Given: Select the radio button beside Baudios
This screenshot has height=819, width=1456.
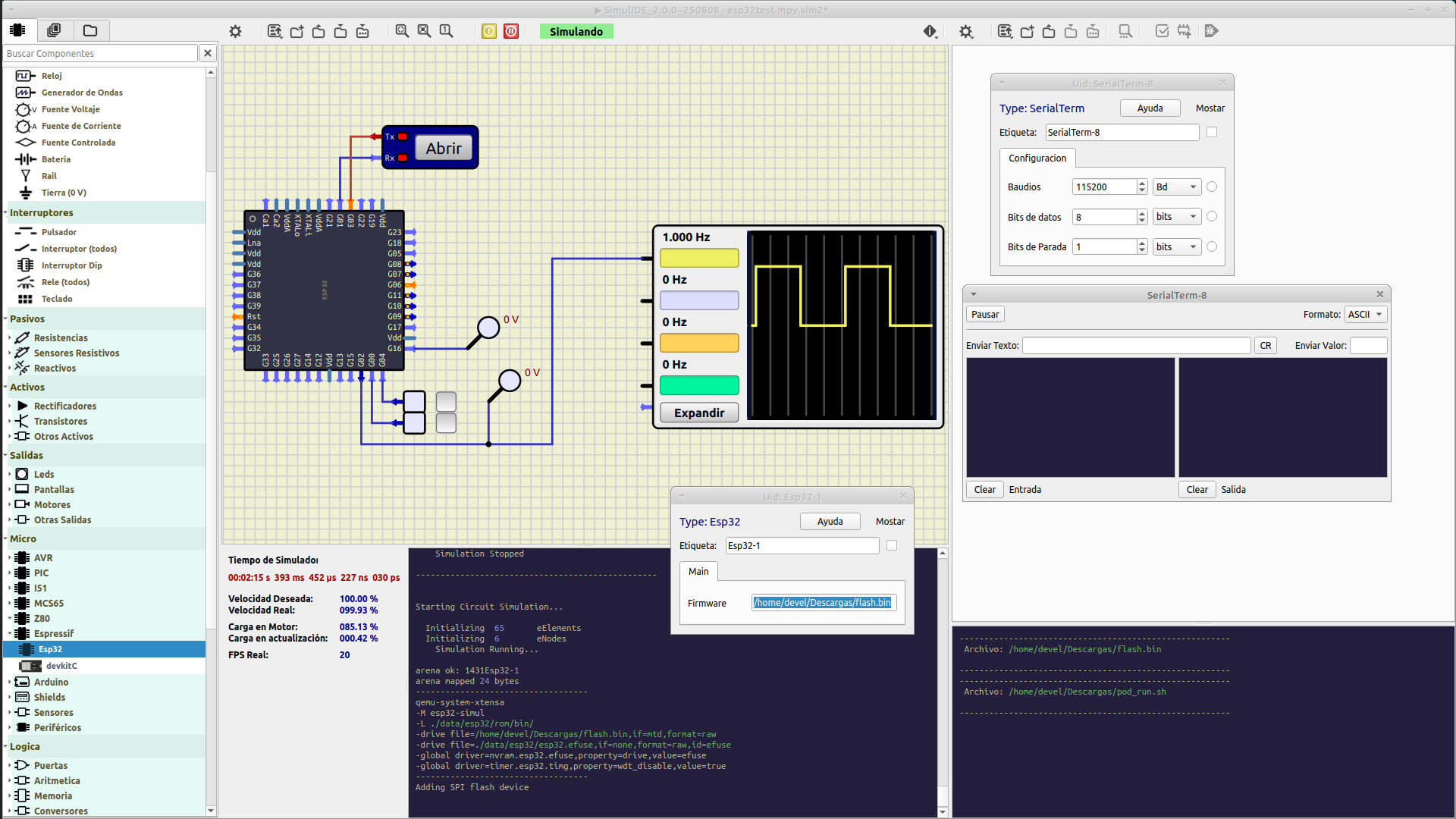Looking at the screenshot, I should coord(1212,187).
